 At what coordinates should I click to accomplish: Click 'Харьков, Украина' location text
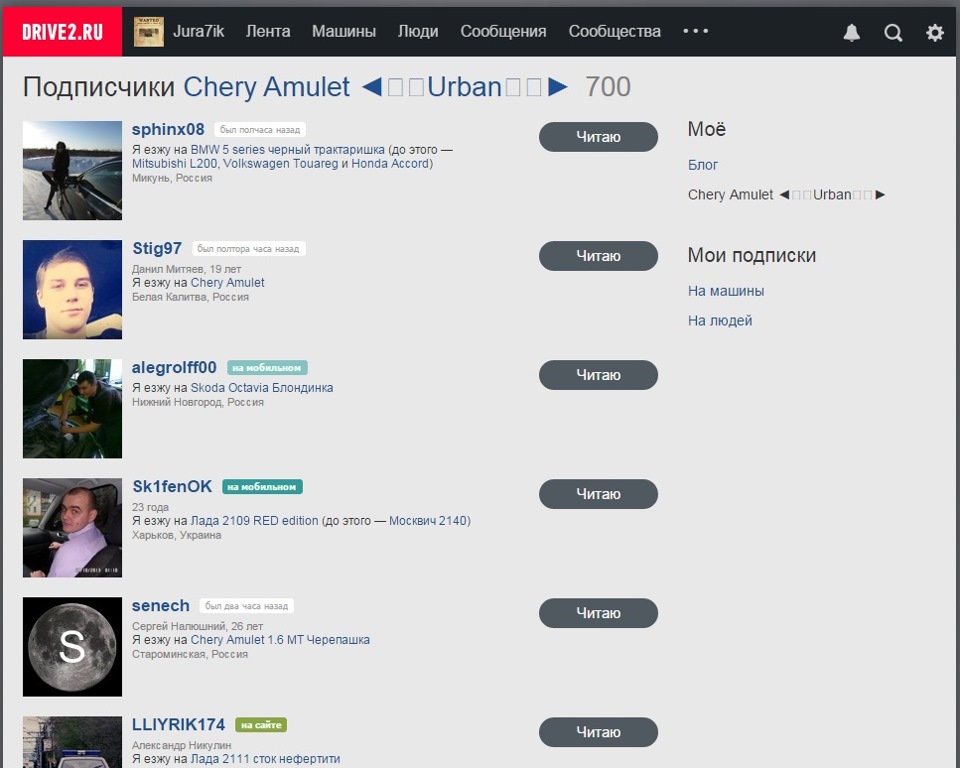(177, 535)
